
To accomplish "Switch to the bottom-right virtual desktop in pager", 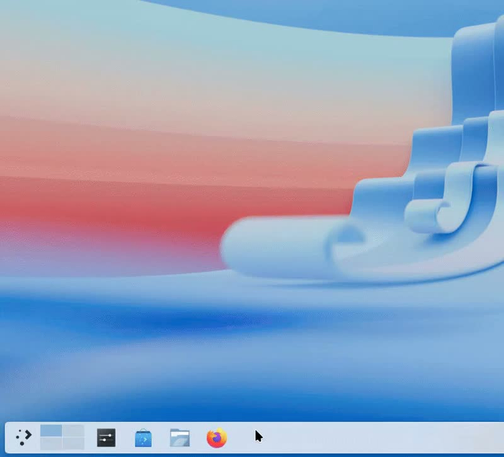I will click(73, 443).
